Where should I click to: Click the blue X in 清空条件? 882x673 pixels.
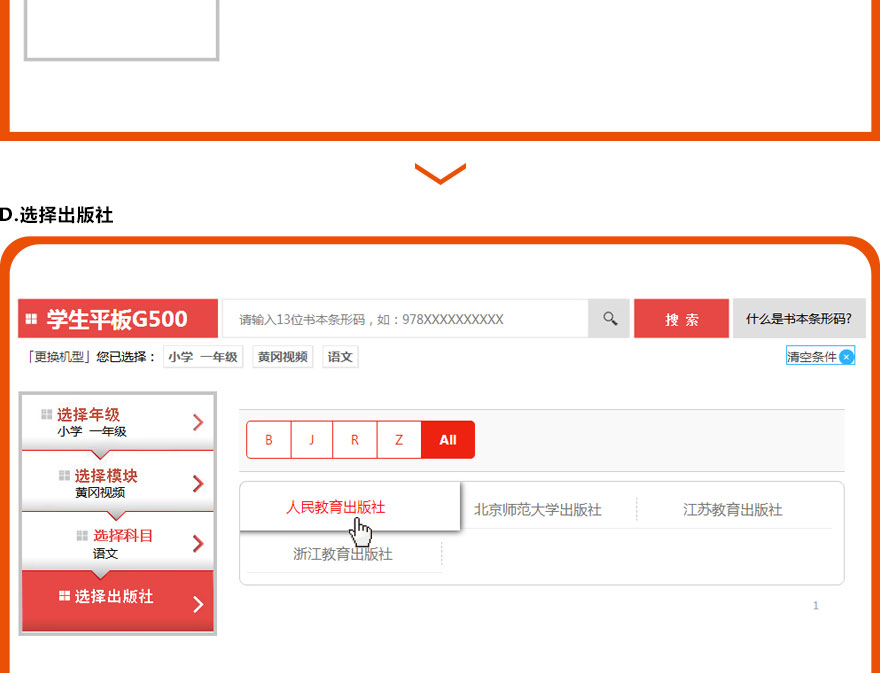845,356
